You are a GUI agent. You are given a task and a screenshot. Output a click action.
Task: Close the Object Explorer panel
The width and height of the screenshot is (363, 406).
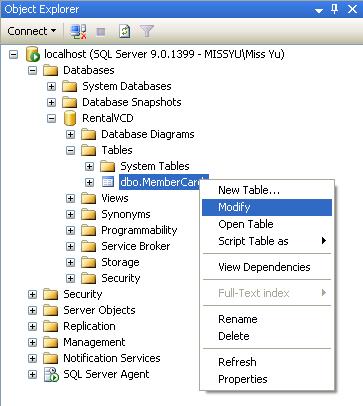click(352, 9)
